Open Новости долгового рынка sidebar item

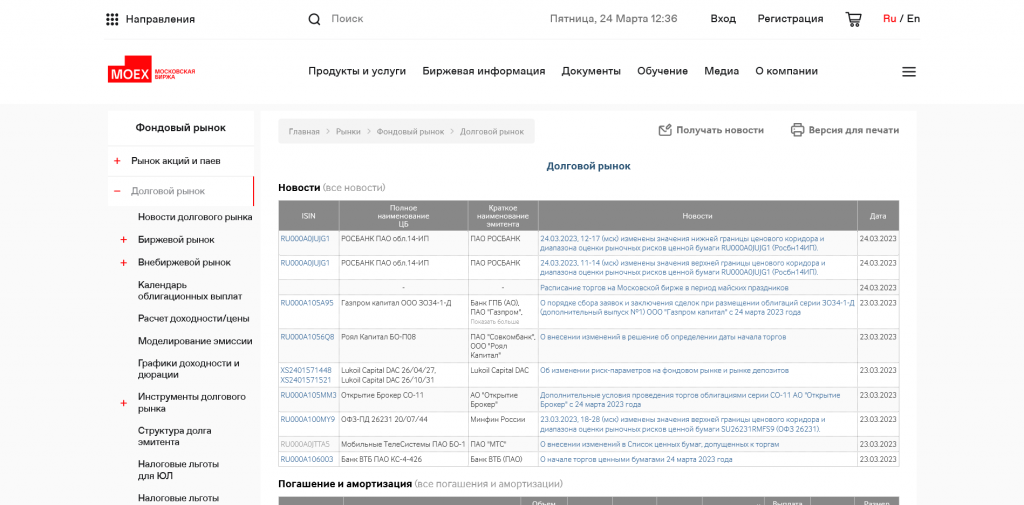195,217
